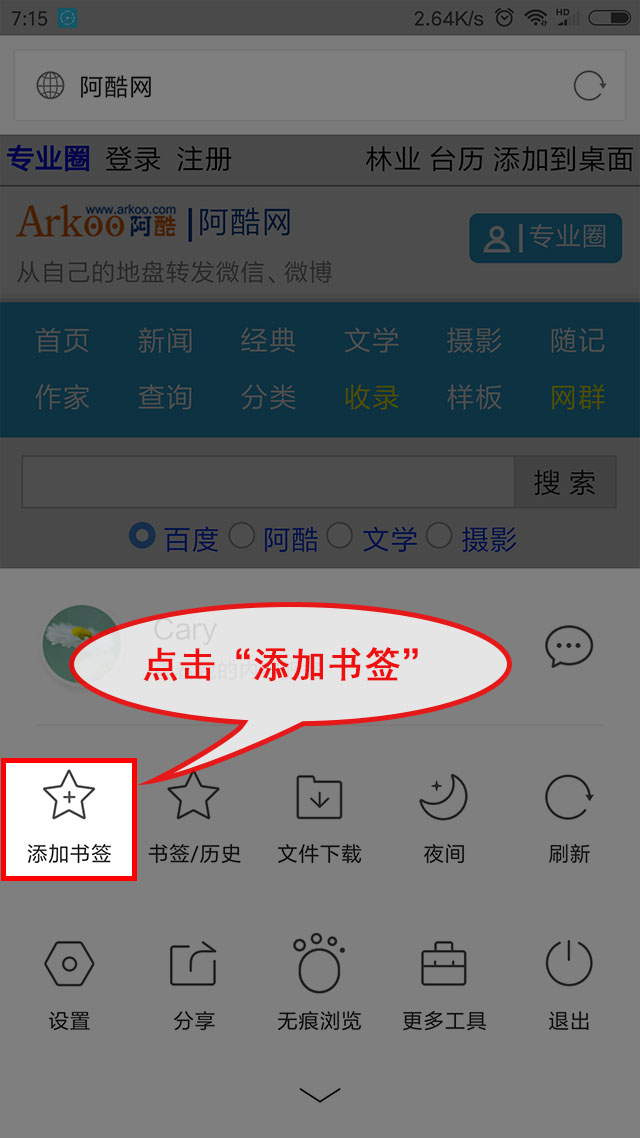
Task: Open 更多工具 toolbox icon
Action: [443, 964]
